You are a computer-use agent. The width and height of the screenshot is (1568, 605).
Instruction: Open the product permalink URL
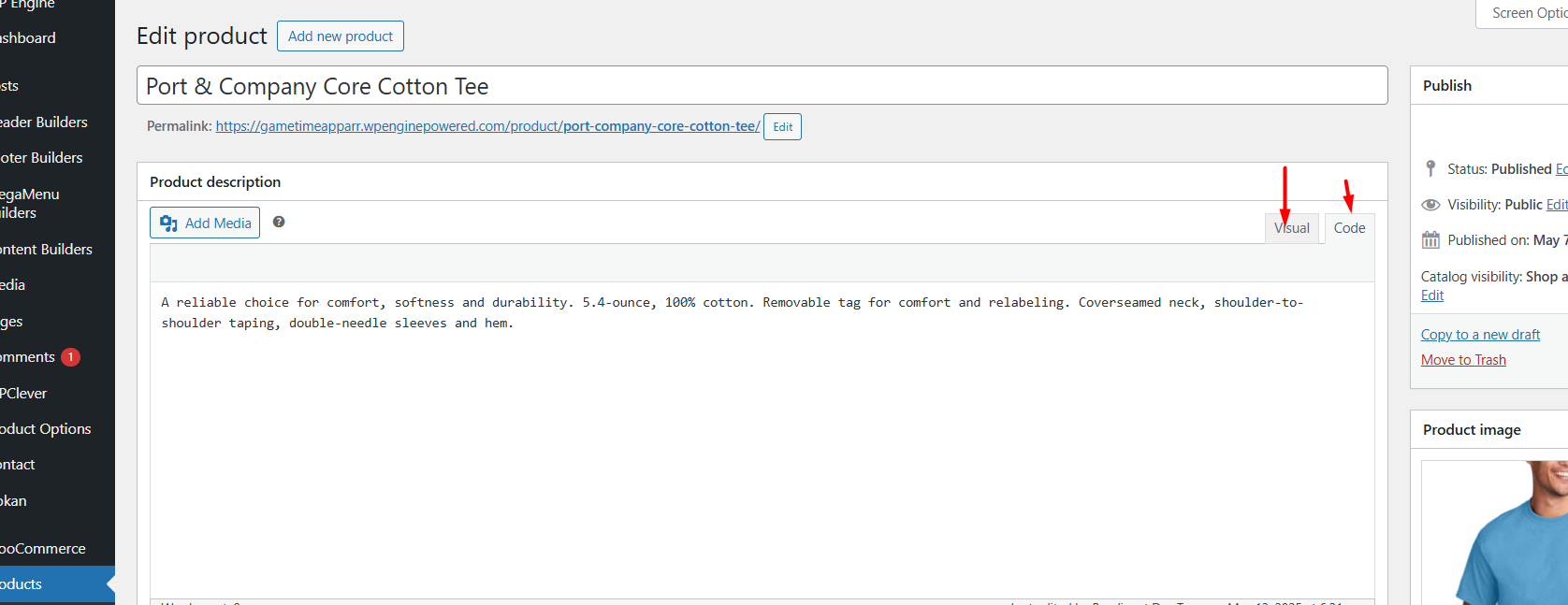487,126
